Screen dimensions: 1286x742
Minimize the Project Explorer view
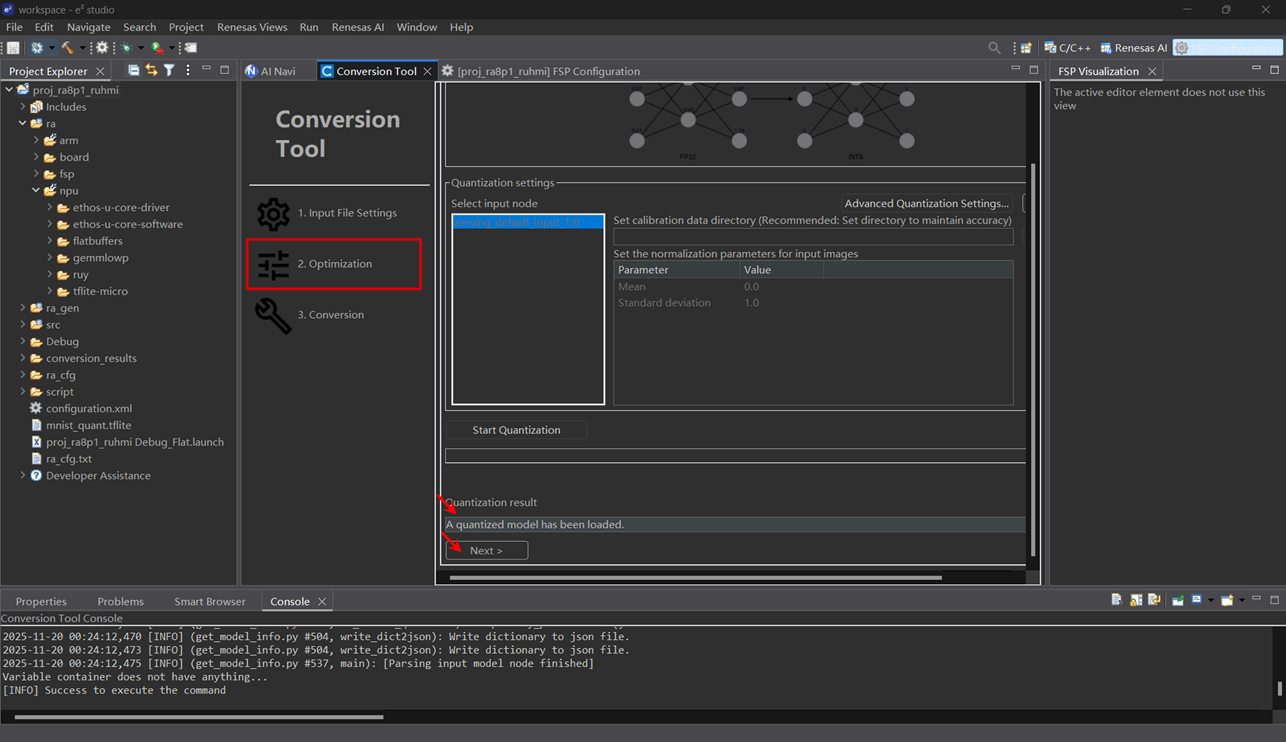coord(206,69)
